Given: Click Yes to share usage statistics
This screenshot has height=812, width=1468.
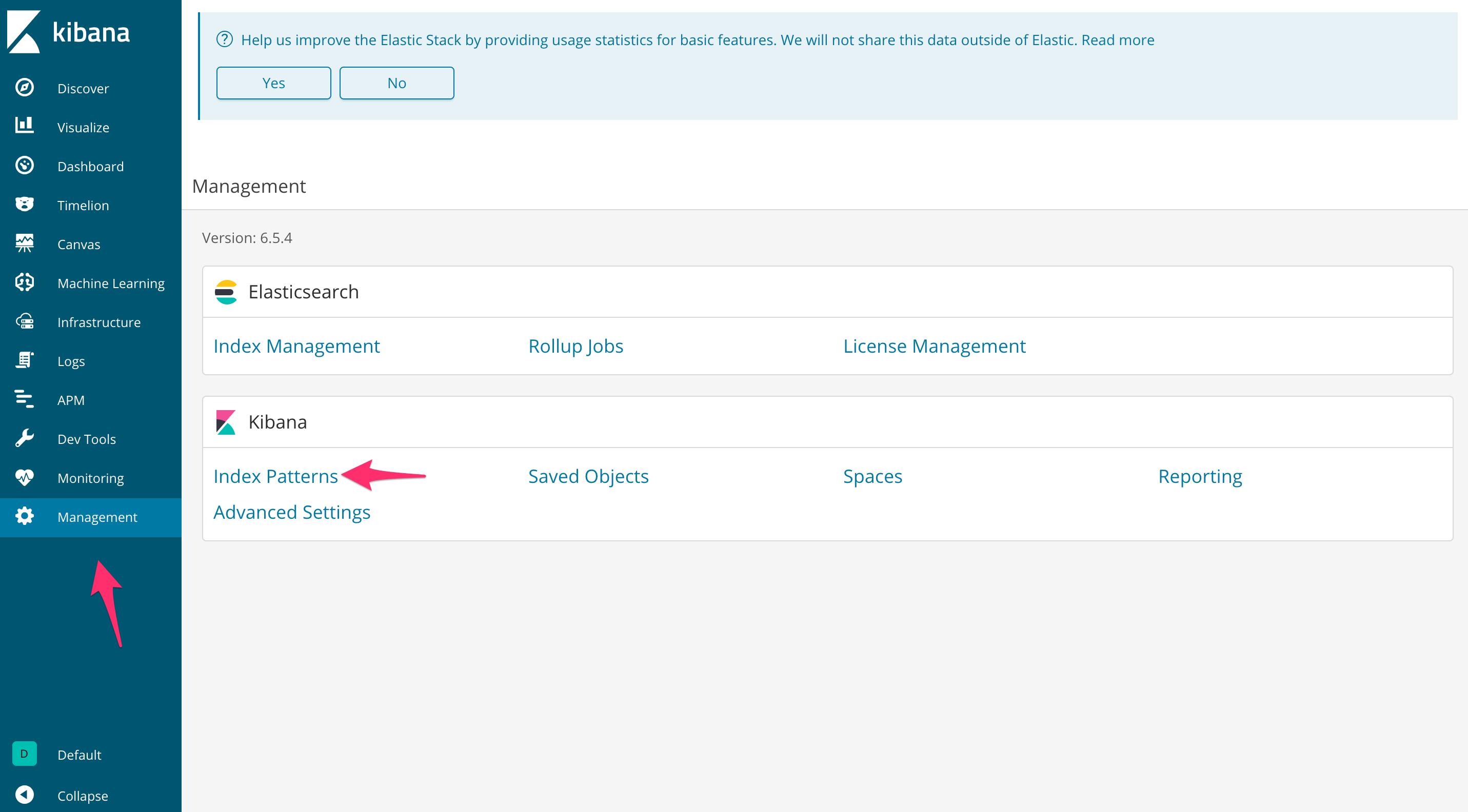Looking at the screenshot, I should tap(273, 83).
